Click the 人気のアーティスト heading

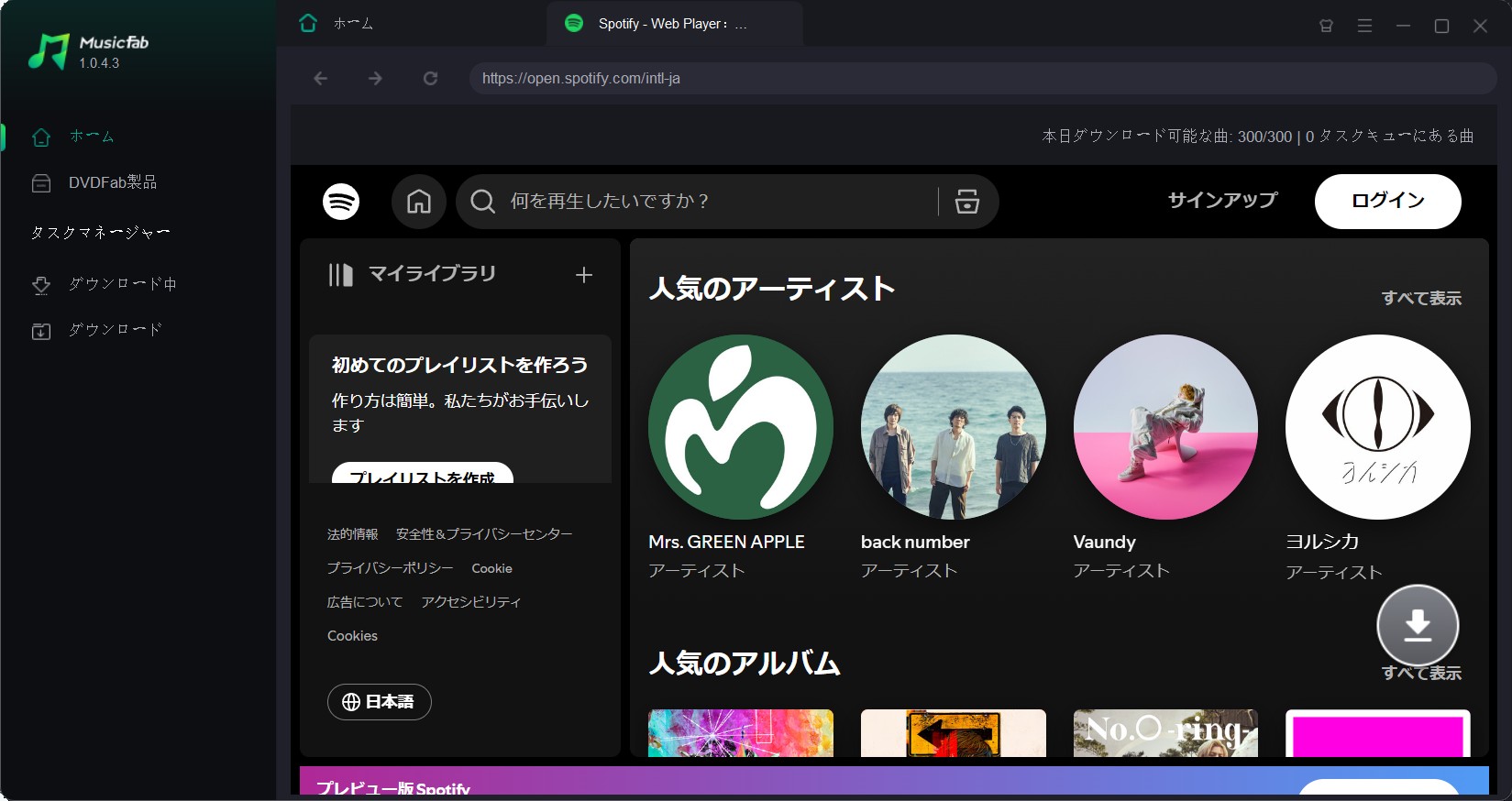[x=772, y=289]
